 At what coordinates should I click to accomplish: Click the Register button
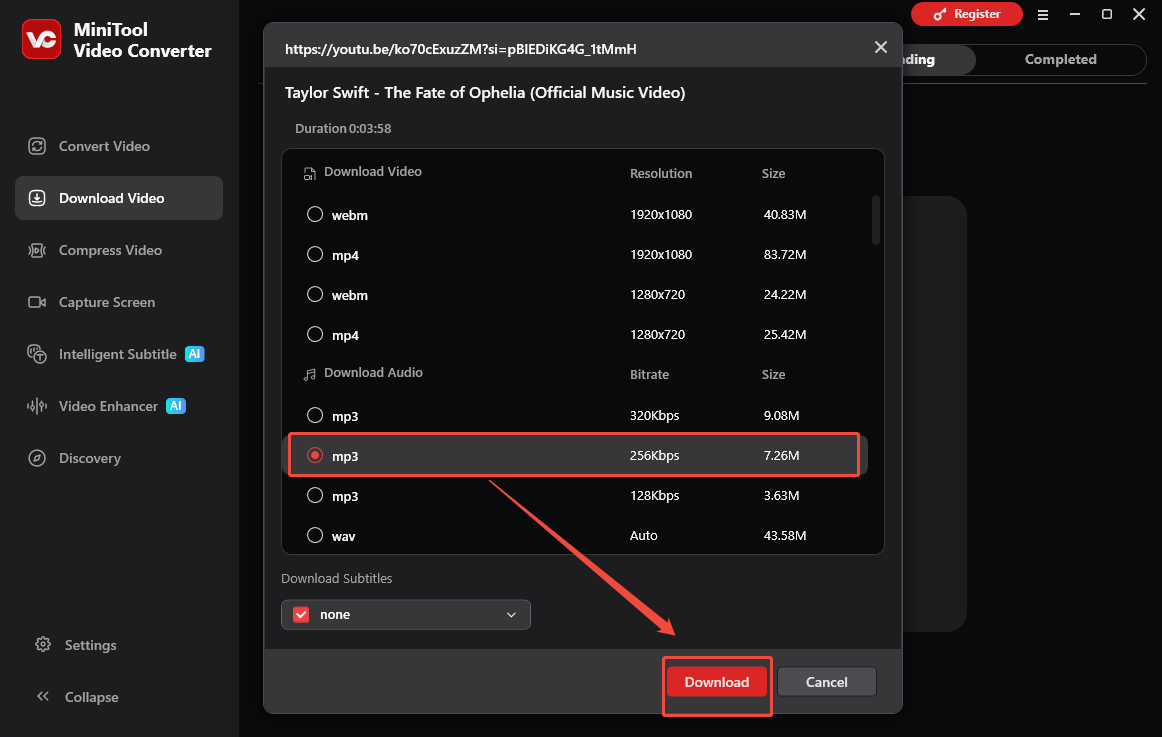[x=966, y=14]
